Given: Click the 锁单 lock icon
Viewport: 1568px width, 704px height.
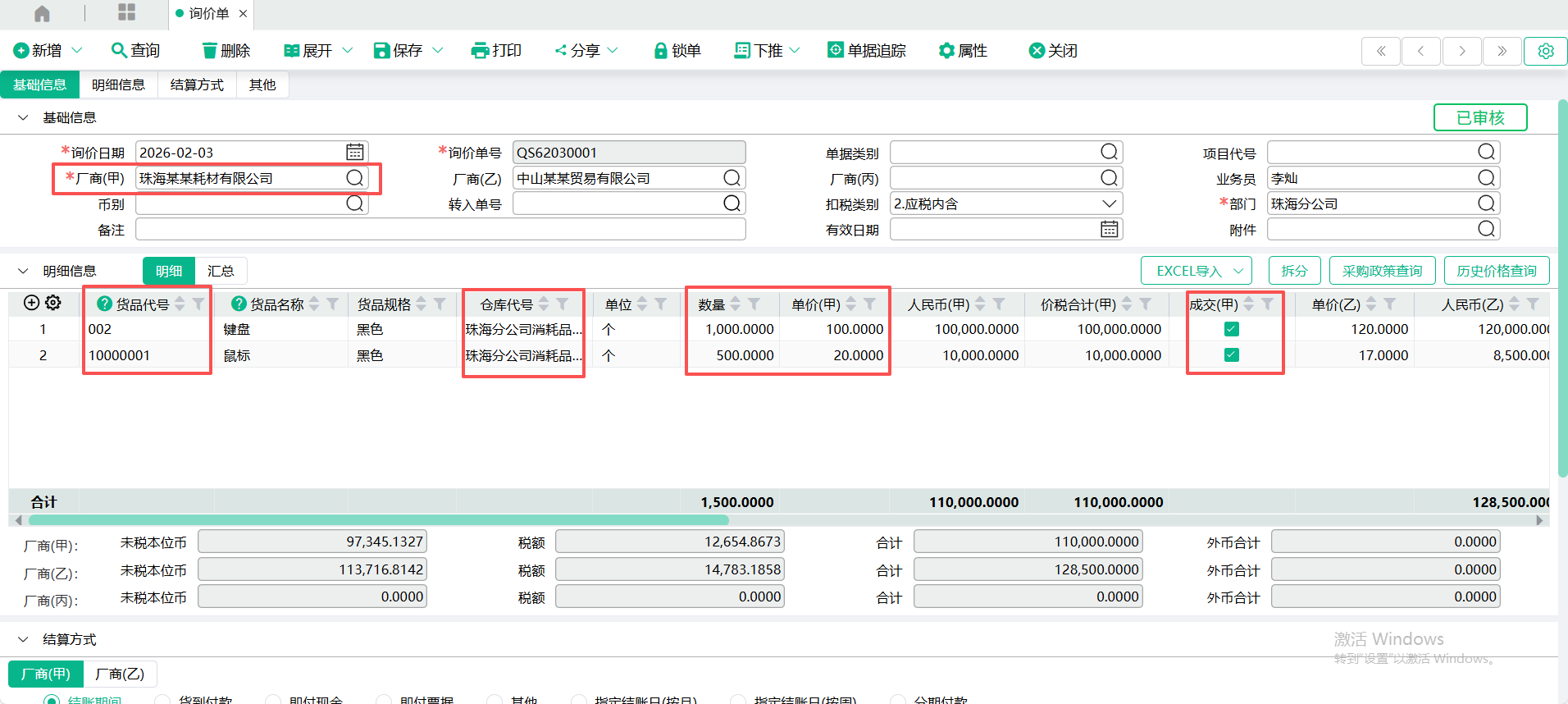Looking at the screenshot, I should pos(660,51).
